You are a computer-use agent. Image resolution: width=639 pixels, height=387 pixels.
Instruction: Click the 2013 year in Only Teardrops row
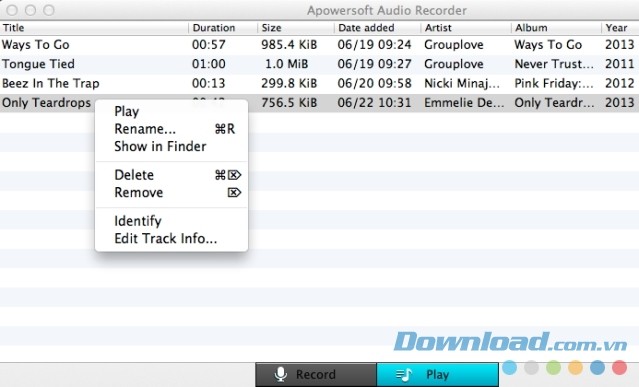tap(619, 103)
